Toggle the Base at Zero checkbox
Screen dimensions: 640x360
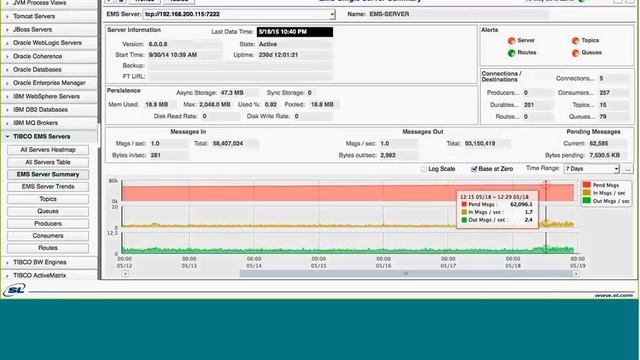click(x=474, y=169)
